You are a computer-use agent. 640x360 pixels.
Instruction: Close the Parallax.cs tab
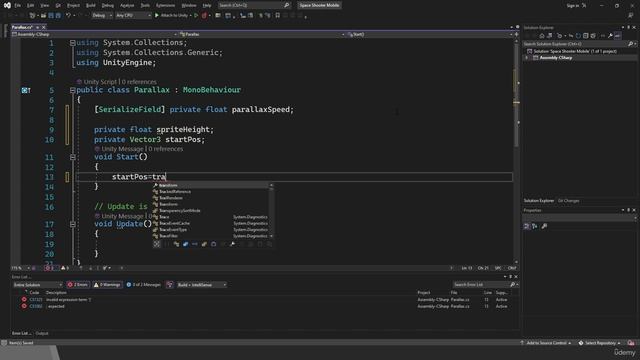pyautogui.click(x=44, y=27)
